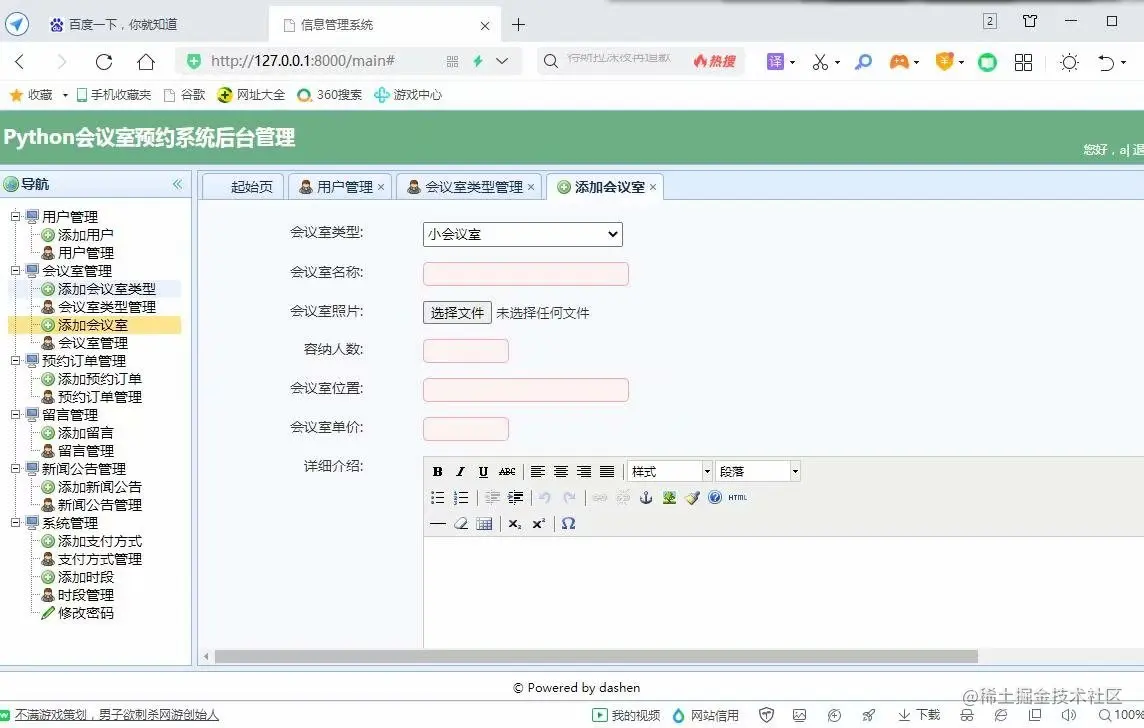
Task: Collapse the 导航 panel with the double chevron
Action: click(x=177, y=184)
